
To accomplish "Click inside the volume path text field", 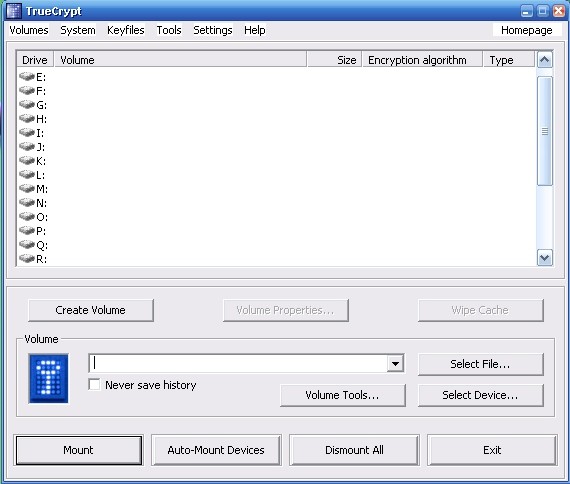I will (x=238, y=363).
